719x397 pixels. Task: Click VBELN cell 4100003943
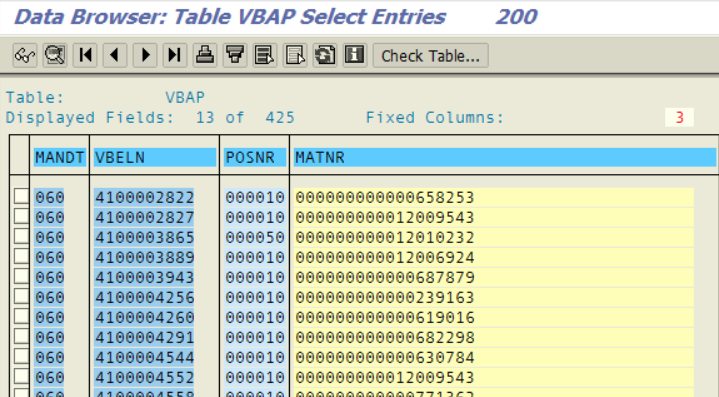click(144, 277)
